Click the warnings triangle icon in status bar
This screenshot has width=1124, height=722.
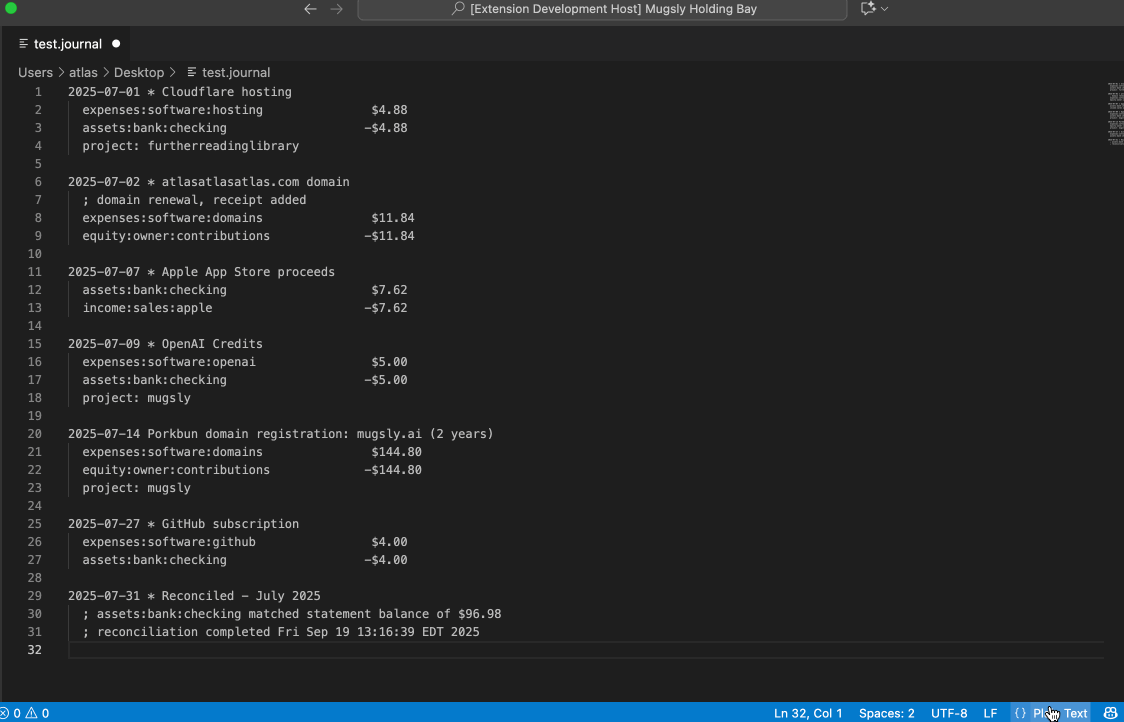(x=30, y=713)
